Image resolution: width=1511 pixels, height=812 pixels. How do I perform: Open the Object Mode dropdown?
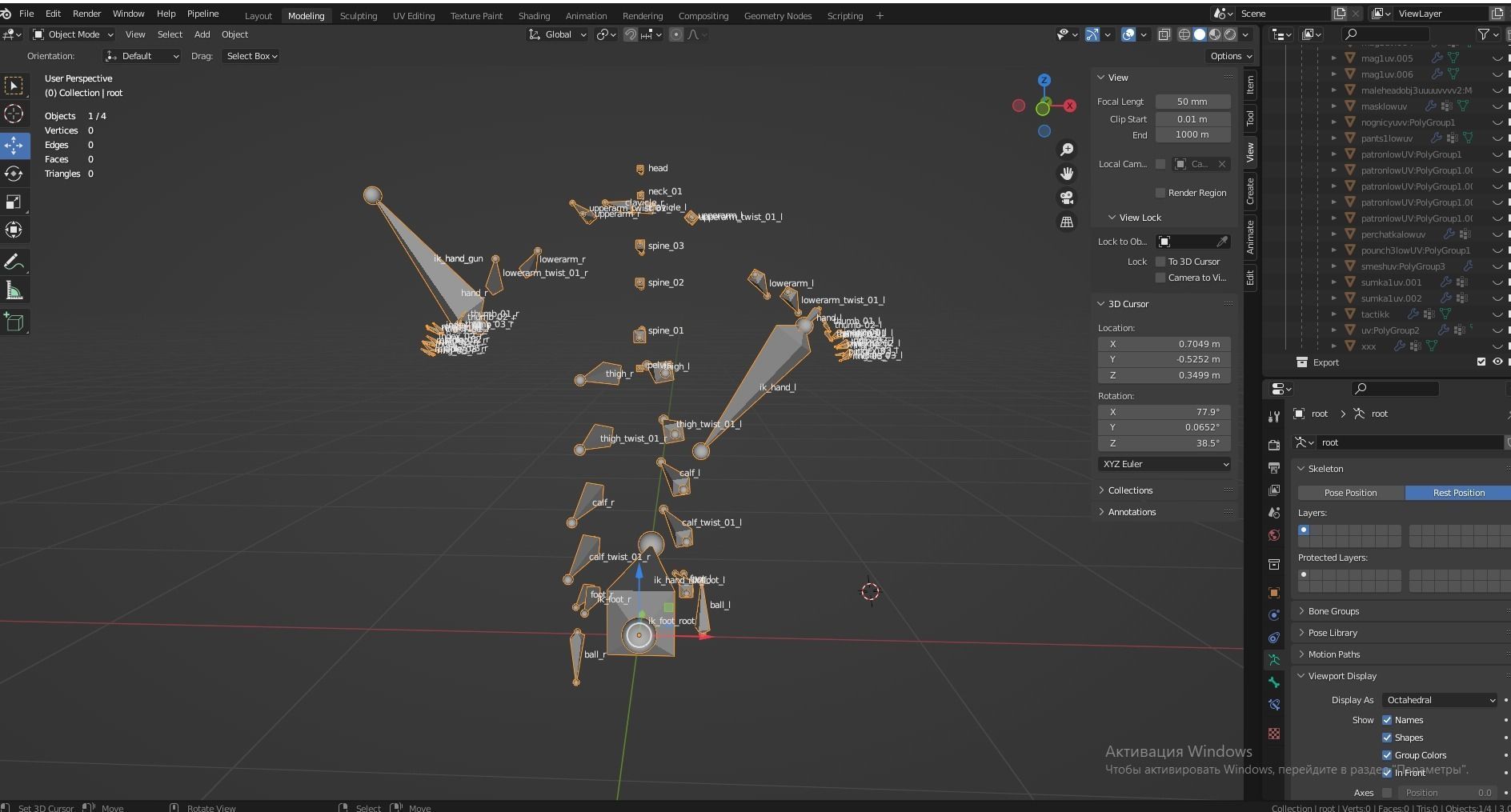pyautogui.click(x=73, y=34)
